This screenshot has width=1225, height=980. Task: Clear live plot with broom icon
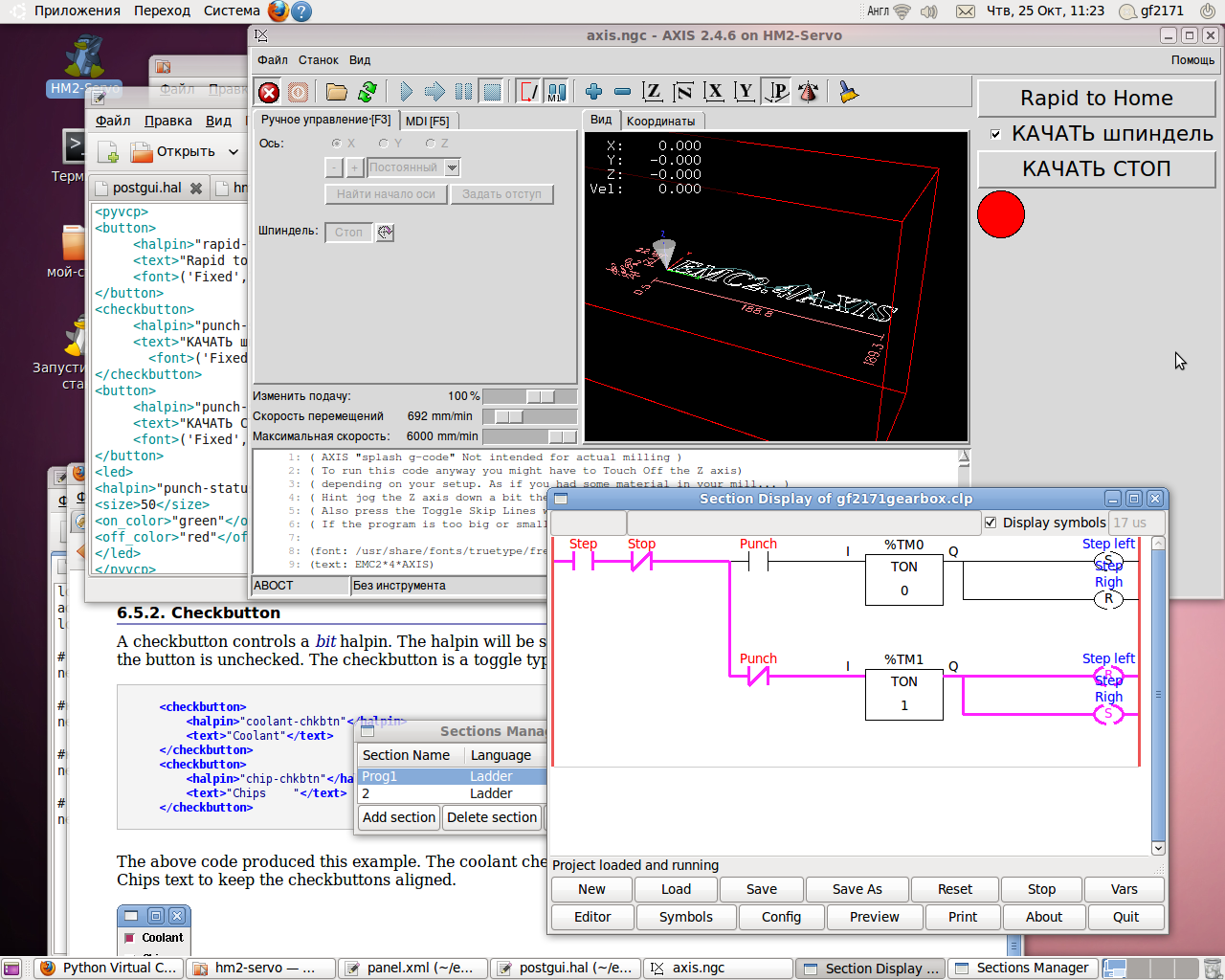(848, 92)
